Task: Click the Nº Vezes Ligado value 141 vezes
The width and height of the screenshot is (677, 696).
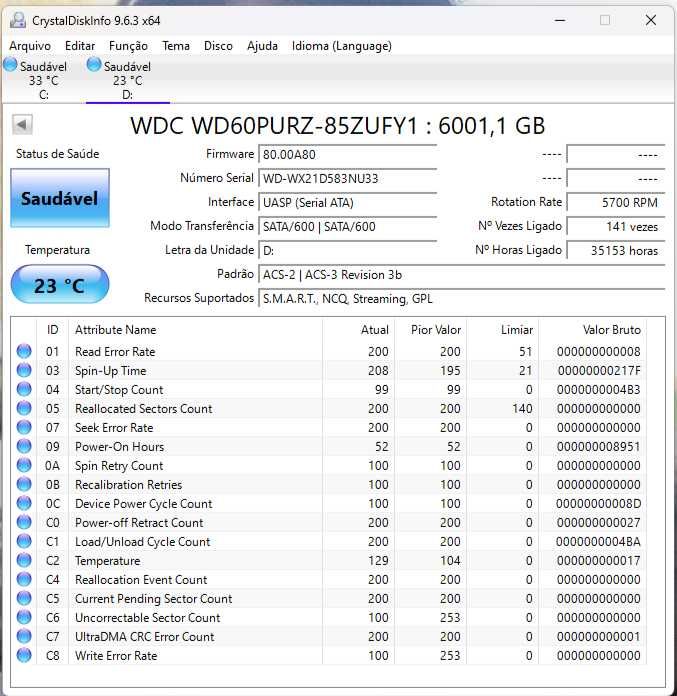Action: [616, 226]
